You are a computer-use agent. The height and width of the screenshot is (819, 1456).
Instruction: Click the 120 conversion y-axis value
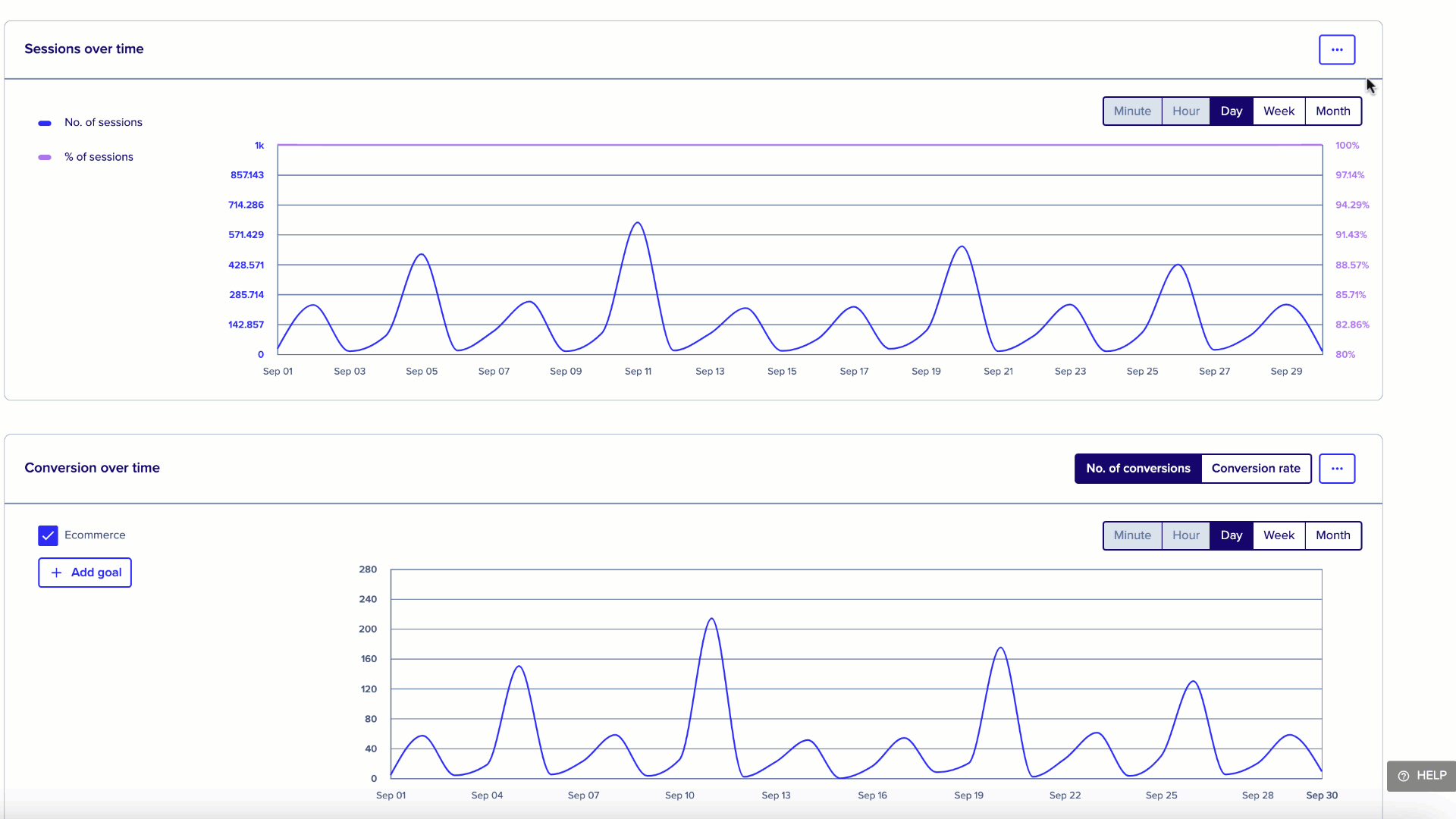click(x=369, y=689)
